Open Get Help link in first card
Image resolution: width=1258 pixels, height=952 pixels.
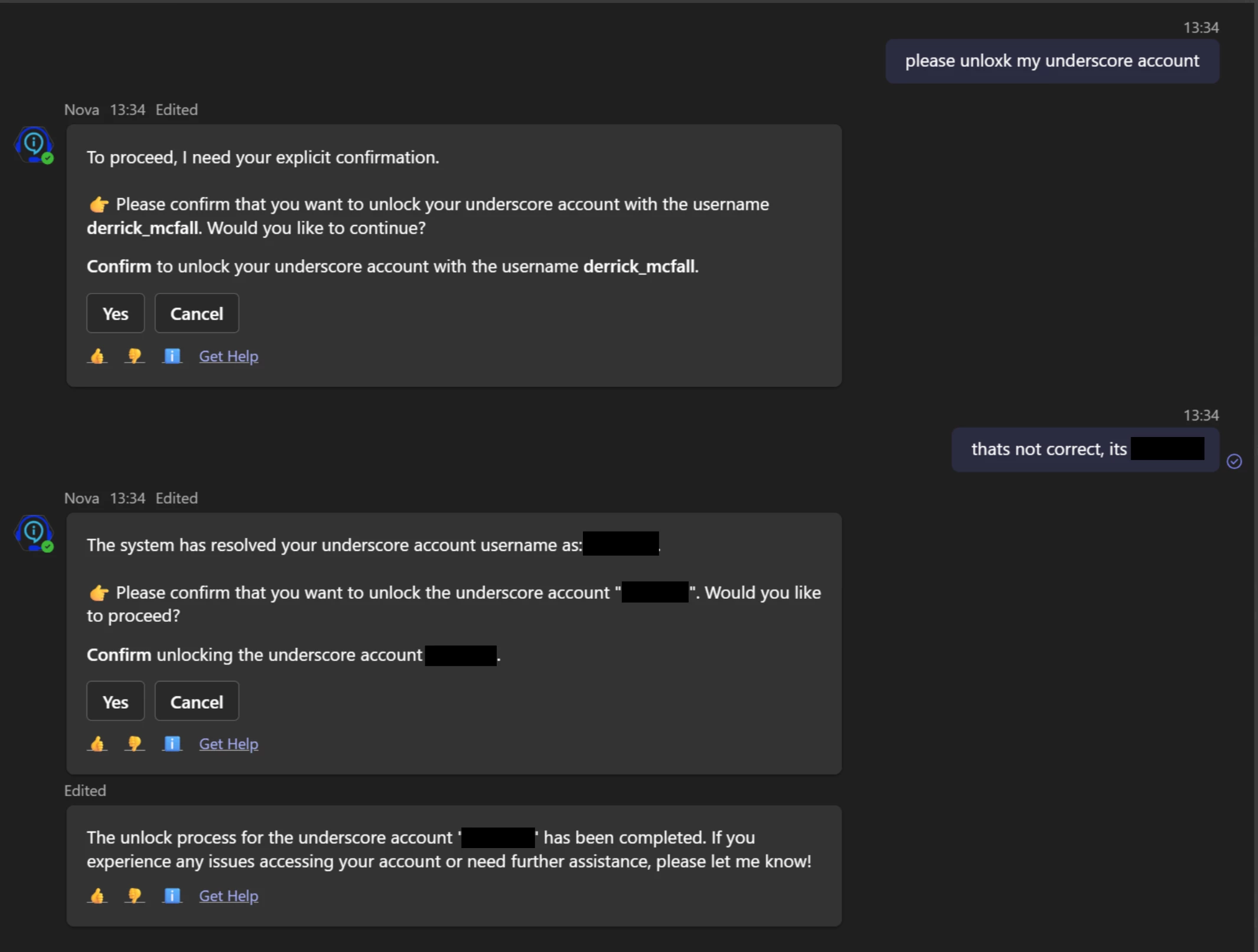[229, 356]
